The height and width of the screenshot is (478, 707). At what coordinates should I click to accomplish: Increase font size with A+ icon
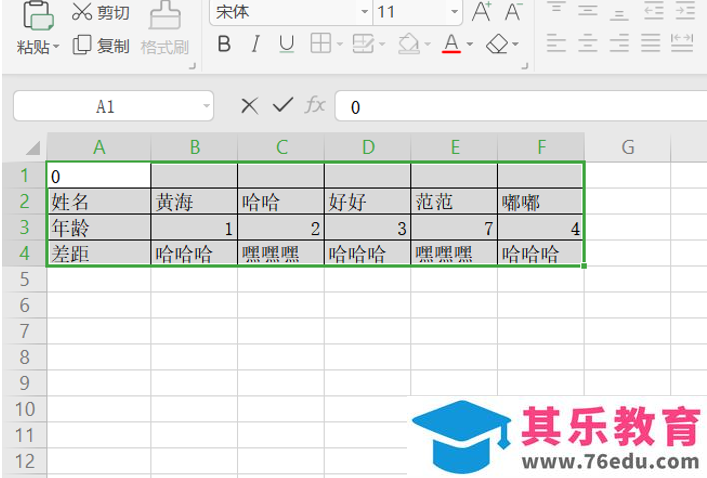click(x=482, y=12)
